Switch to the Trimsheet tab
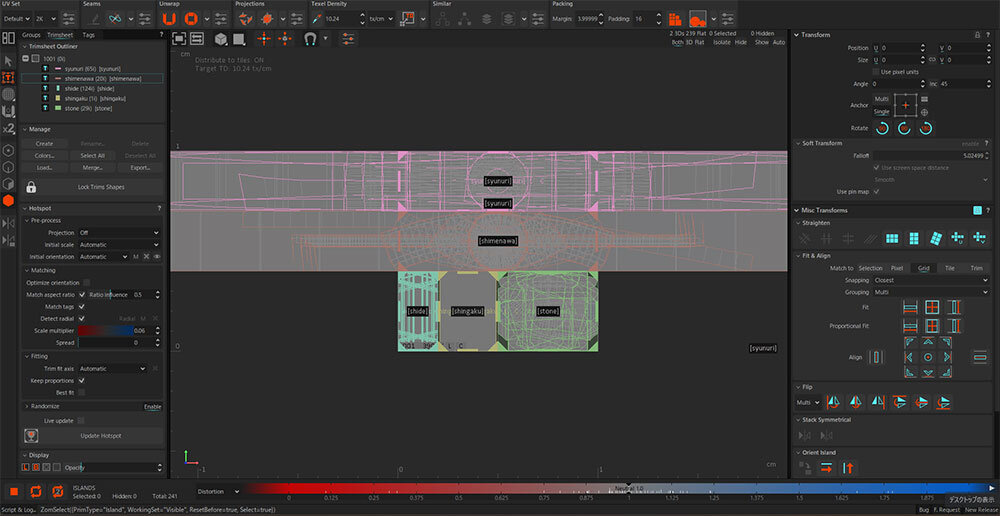Screen dimensions: 1000x516 pyautogui.click(x=61, y=35)
